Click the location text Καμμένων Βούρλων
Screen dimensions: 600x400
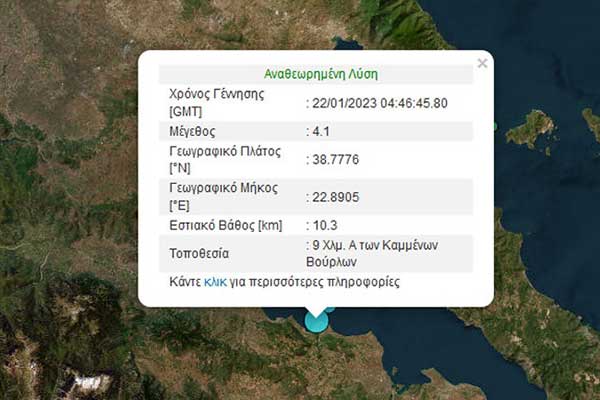click(379, 250)
